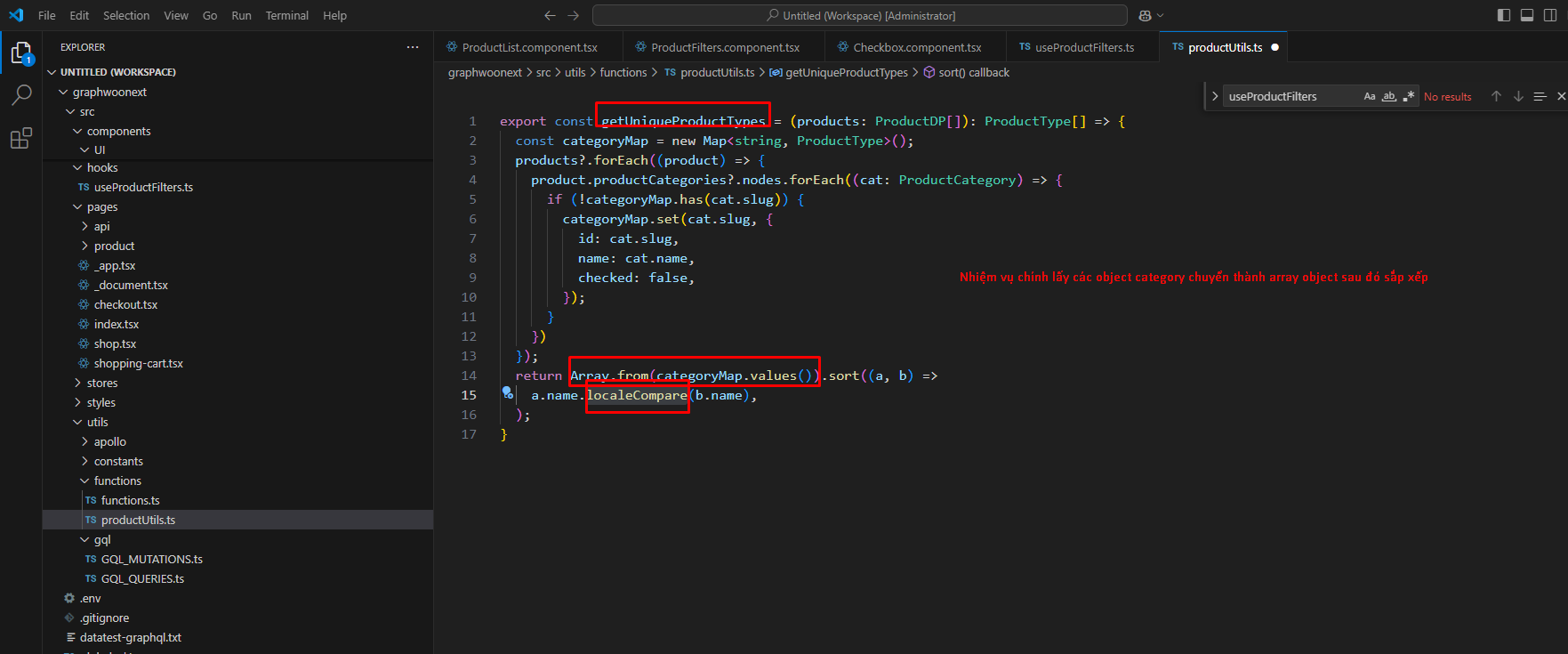The width and height of the screenshot is (1568, 654).
Task: Toggle Match Whole Word in find widget
Action: (x=1388, y=96)
